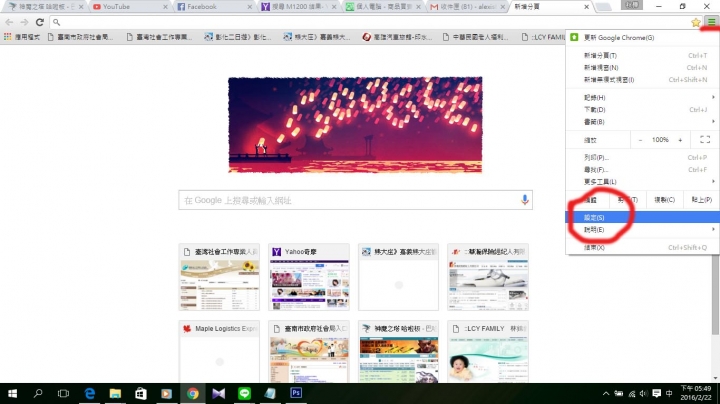Open the 彰化二日遊 bookmark
Image resolution: width=720 pixels, height=404 pixels.
(x=238, y=37)
